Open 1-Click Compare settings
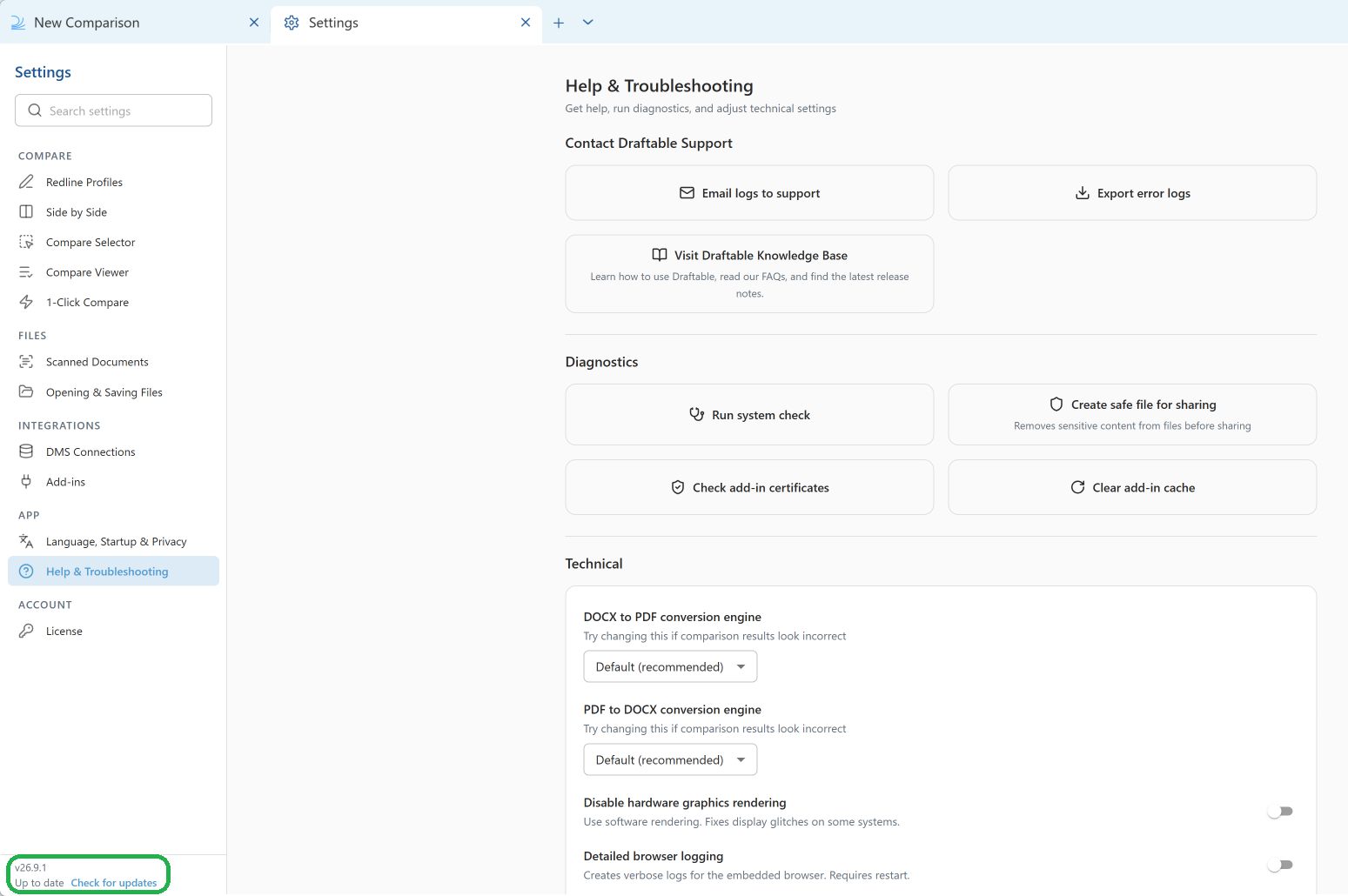Screen dimensions: 1348x896 [x=113, y=302]
